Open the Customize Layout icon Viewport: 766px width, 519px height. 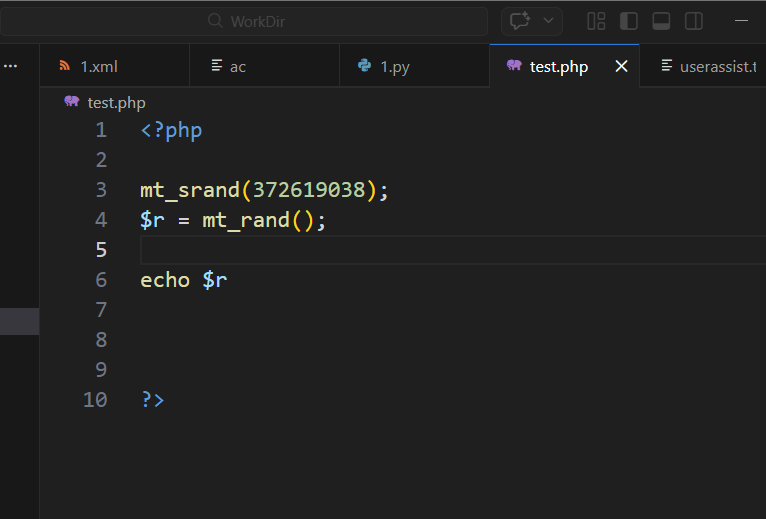[x=596, y=21]
